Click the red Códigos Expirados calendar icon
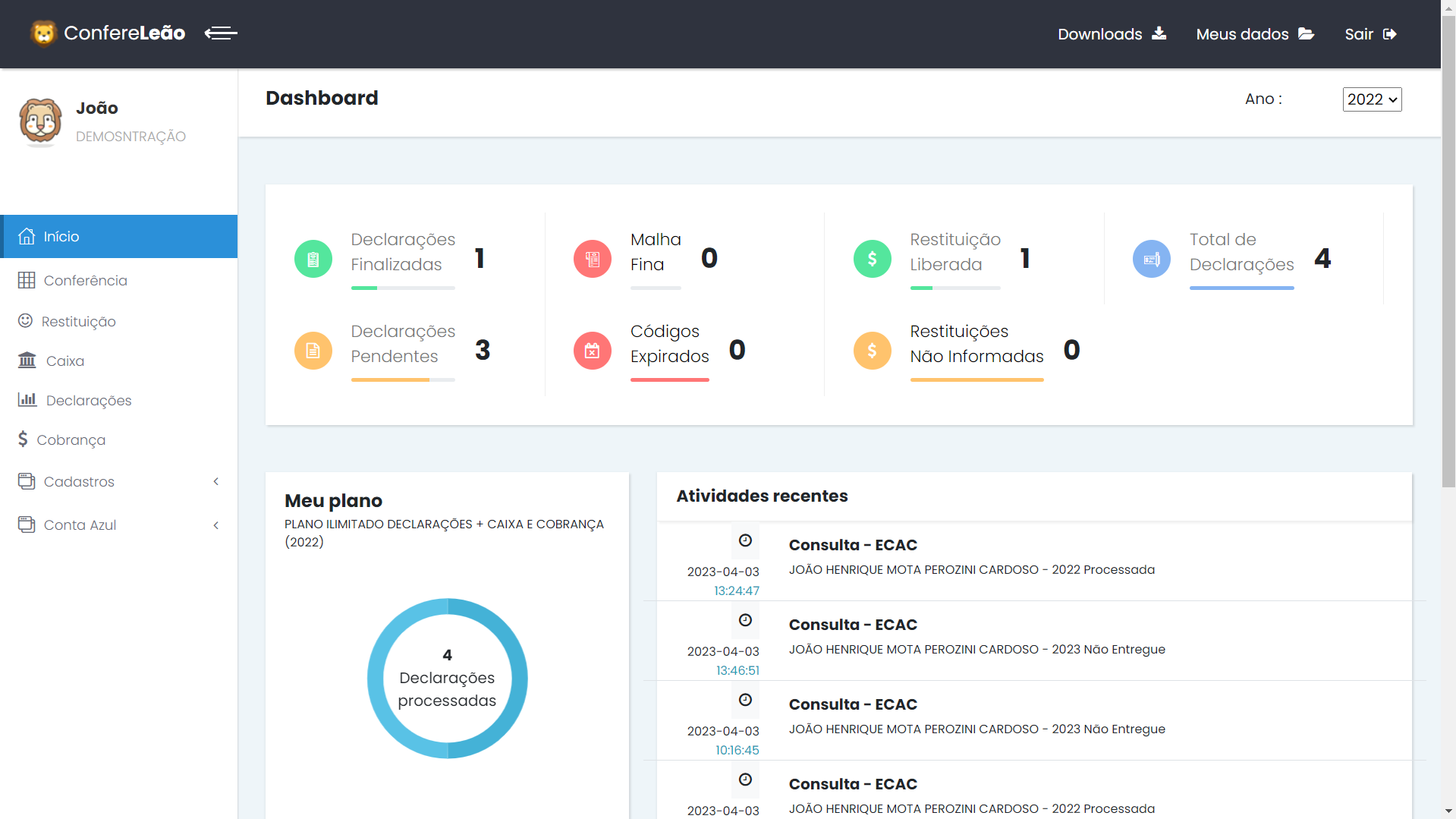The height and width of the screenshot is (819, 1456). [593, 351]
